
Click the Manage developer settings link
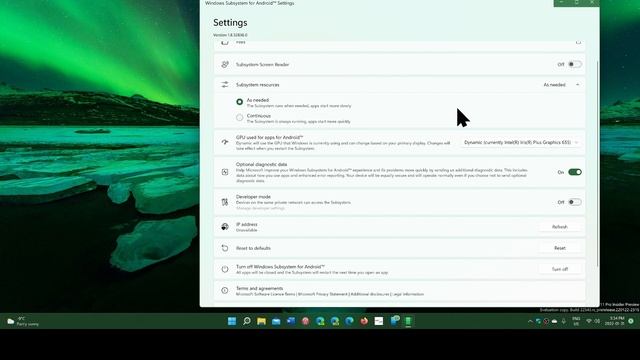point(260,208)
